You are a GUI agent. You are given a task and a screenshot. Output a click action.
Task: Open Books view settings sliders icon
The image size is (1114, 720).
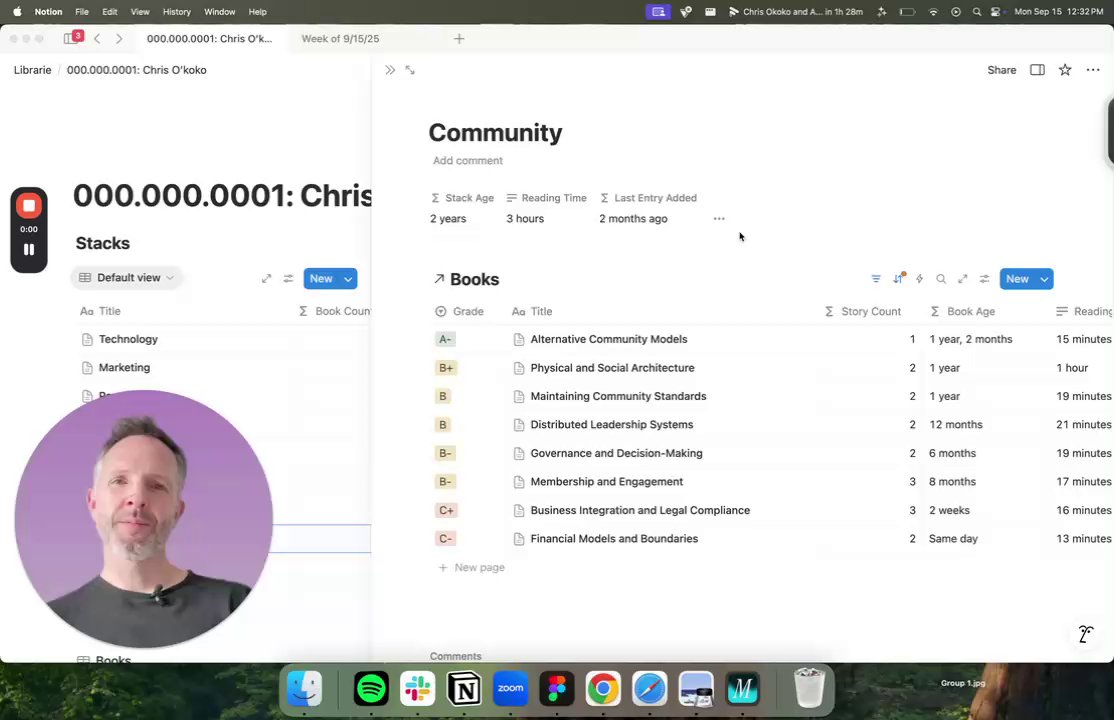984,279
